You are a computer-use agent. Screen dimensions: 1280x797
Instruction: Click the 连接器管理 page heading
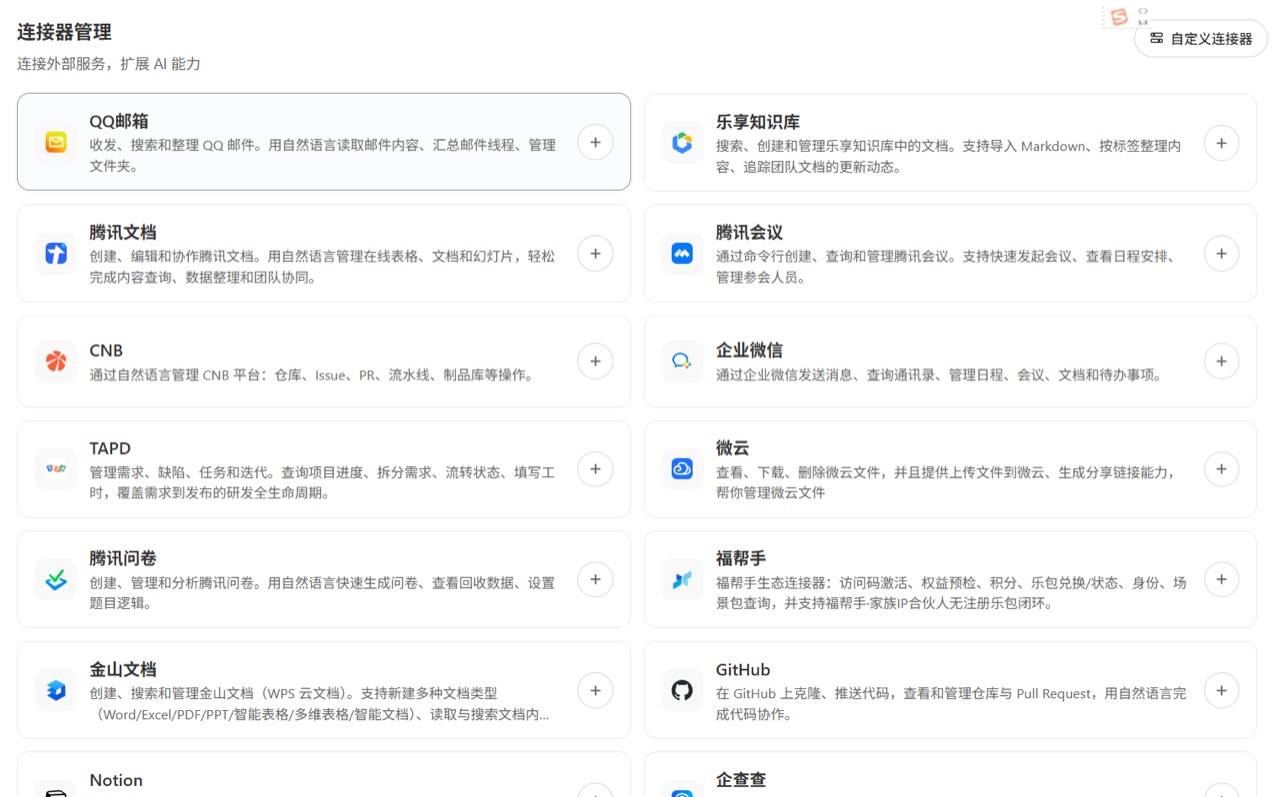[x=64, y=32]
